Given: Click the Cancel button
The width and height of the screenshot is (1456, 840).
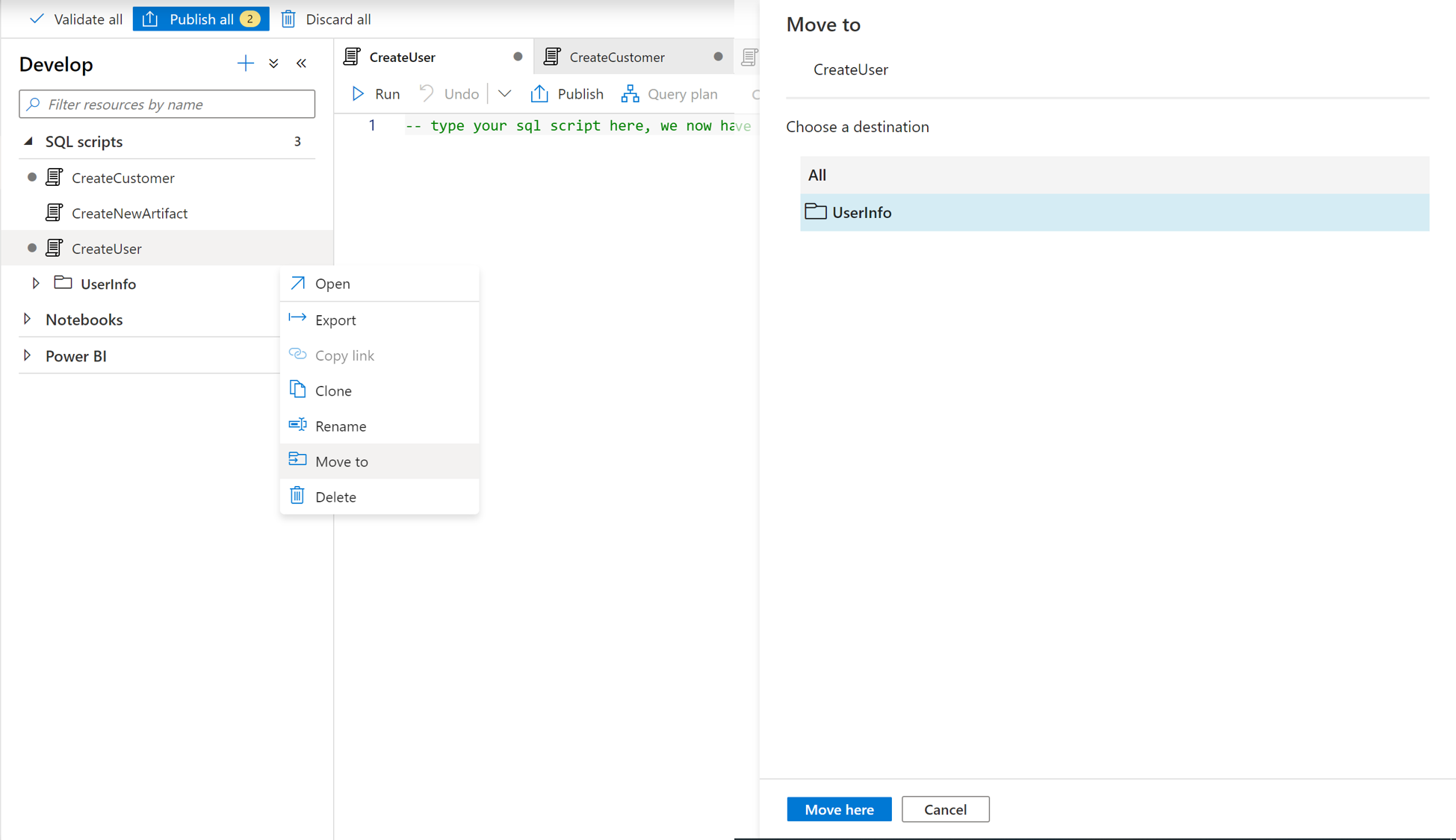Looking at the screenshot, I should pyautogui.click(x=945, y=809).
